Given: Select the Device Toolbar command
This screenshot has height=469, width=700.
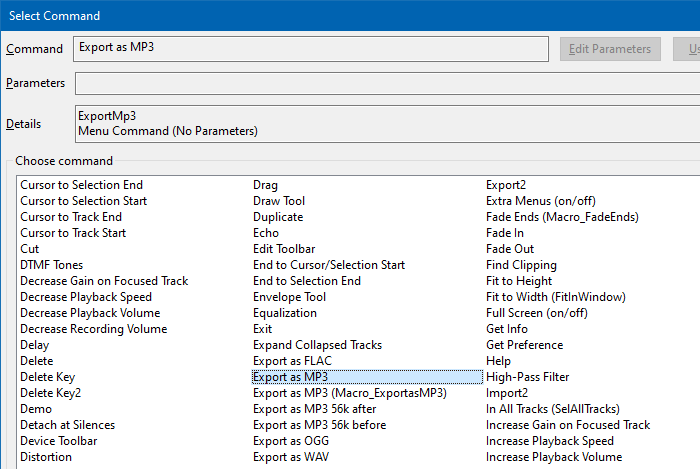Looking at the screenshot, I should pyautogui.click(x=59, y=441).
